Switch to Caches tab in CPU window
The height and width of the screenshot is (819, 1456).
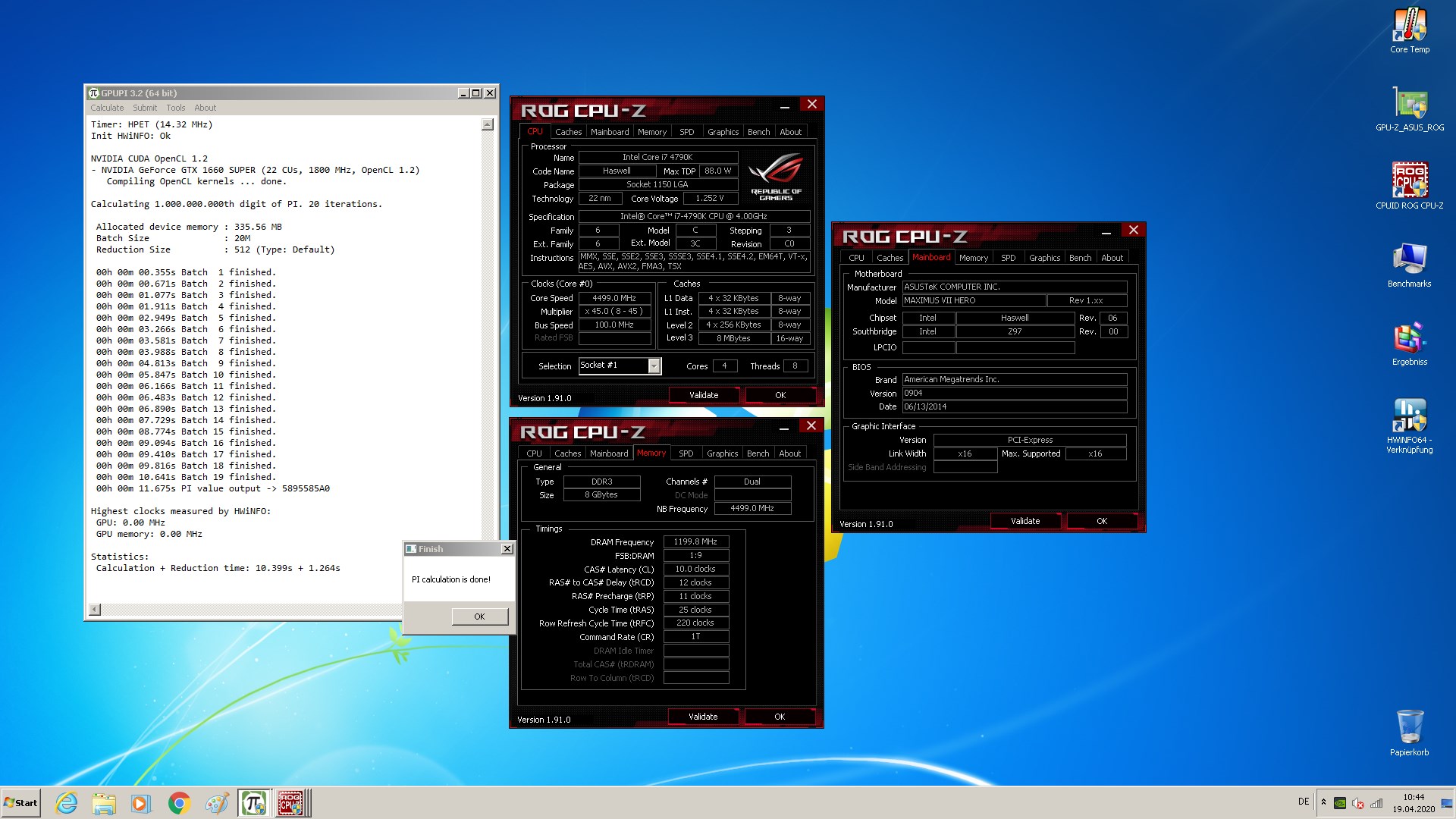click(x=568, y=132)
